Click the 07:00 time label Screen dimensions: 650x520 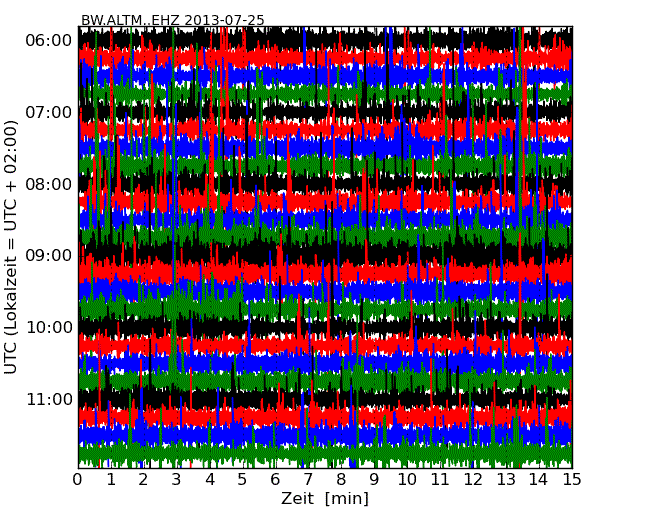coord(49,112)
